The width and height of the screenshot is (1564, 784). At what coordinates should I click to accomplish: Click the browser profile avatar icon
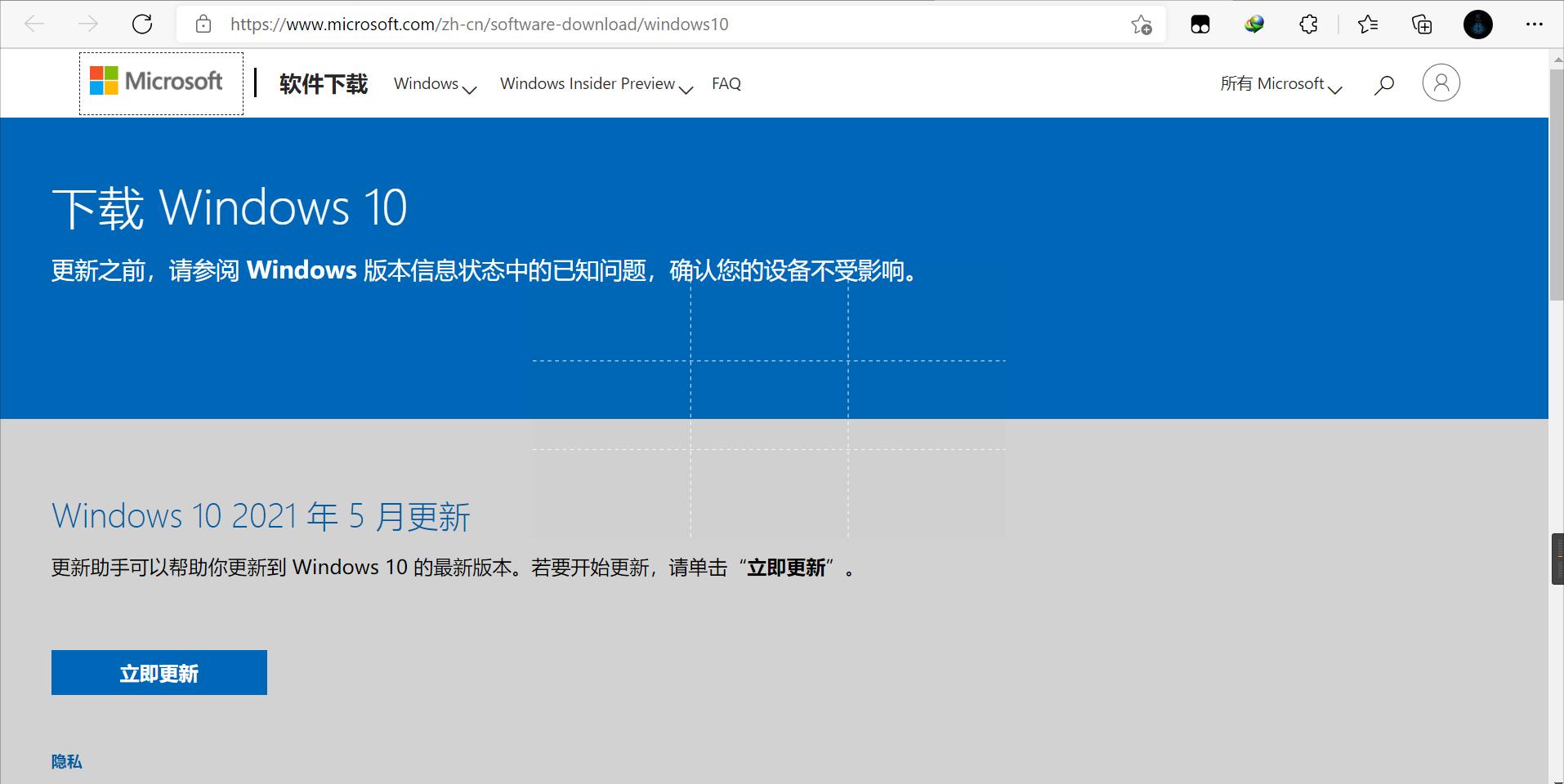pyautogui.click(x=1477, y=24)
